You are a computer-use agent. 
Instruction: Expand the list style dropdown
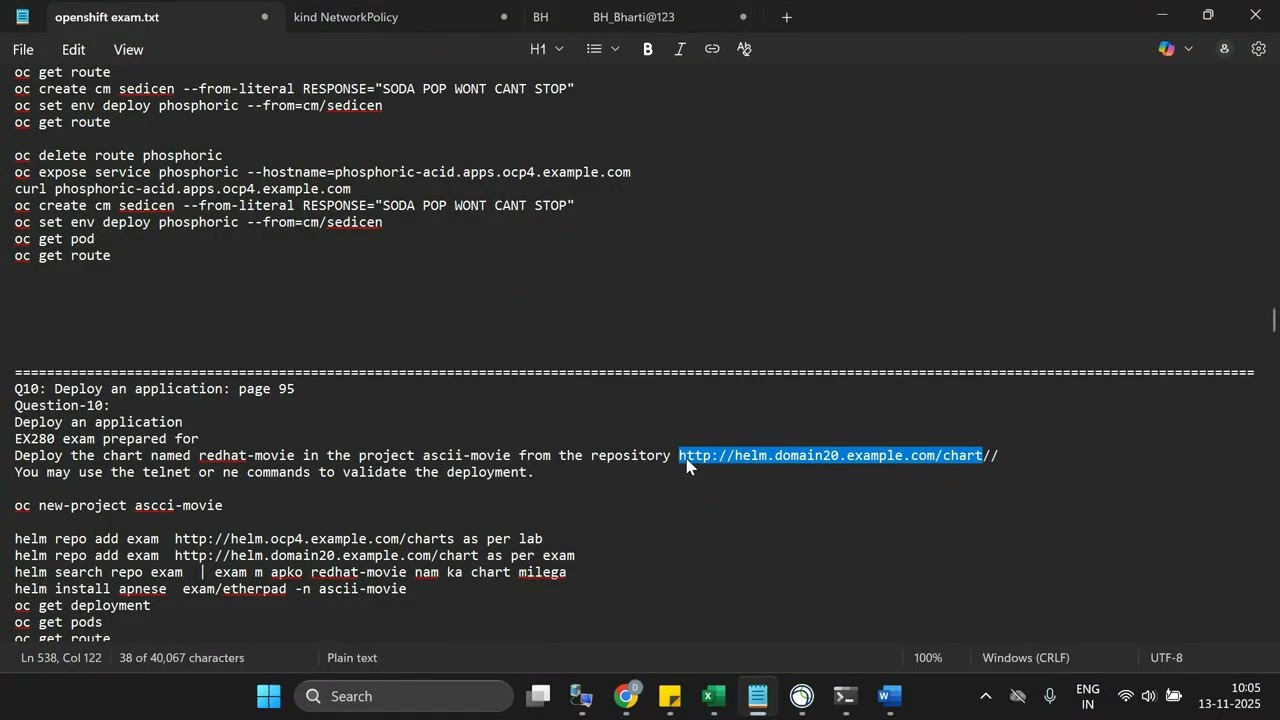coord(603,49)
